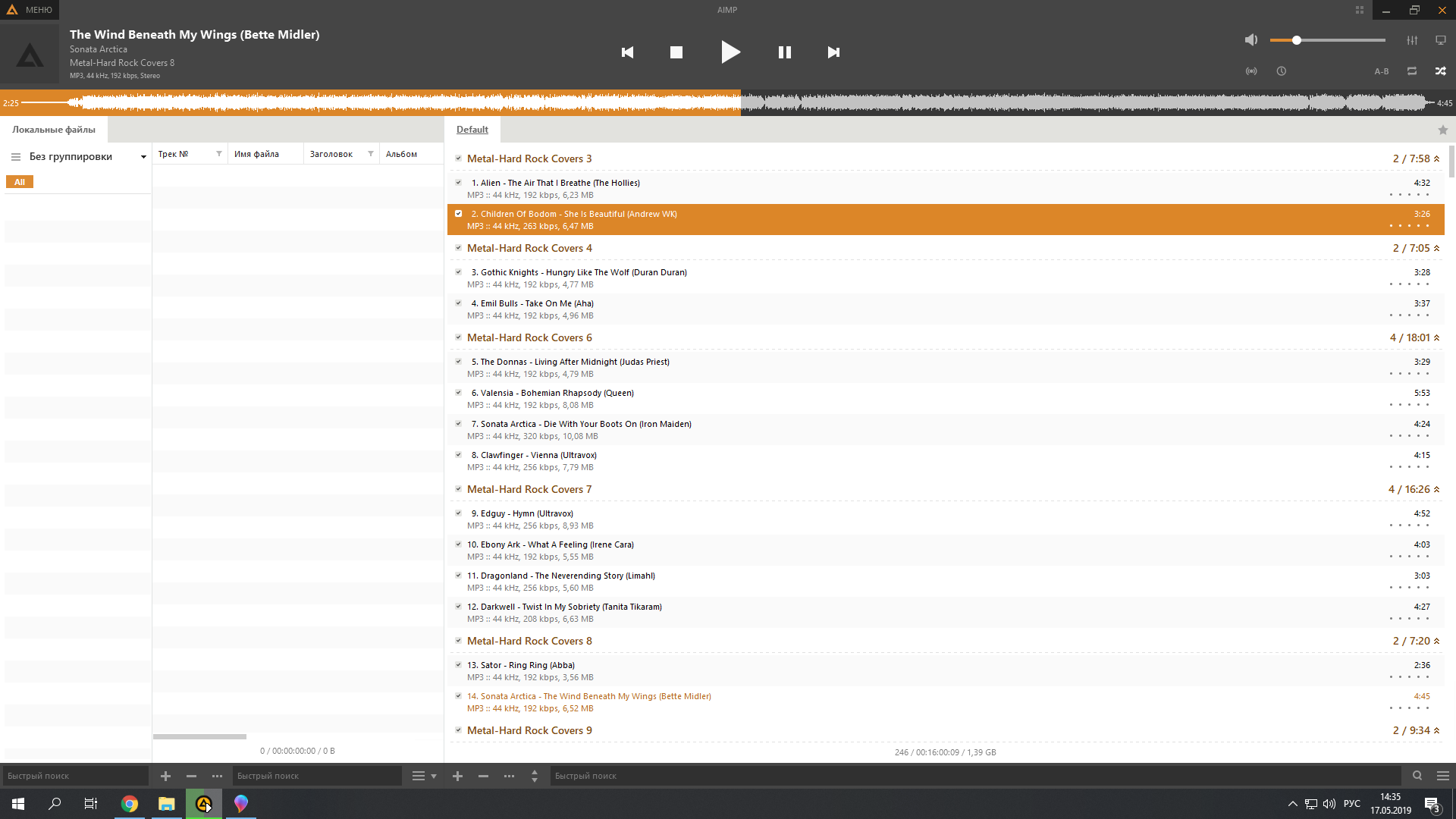Uncheck Emil Bulls - Take On Me

(x=458, y=303)
